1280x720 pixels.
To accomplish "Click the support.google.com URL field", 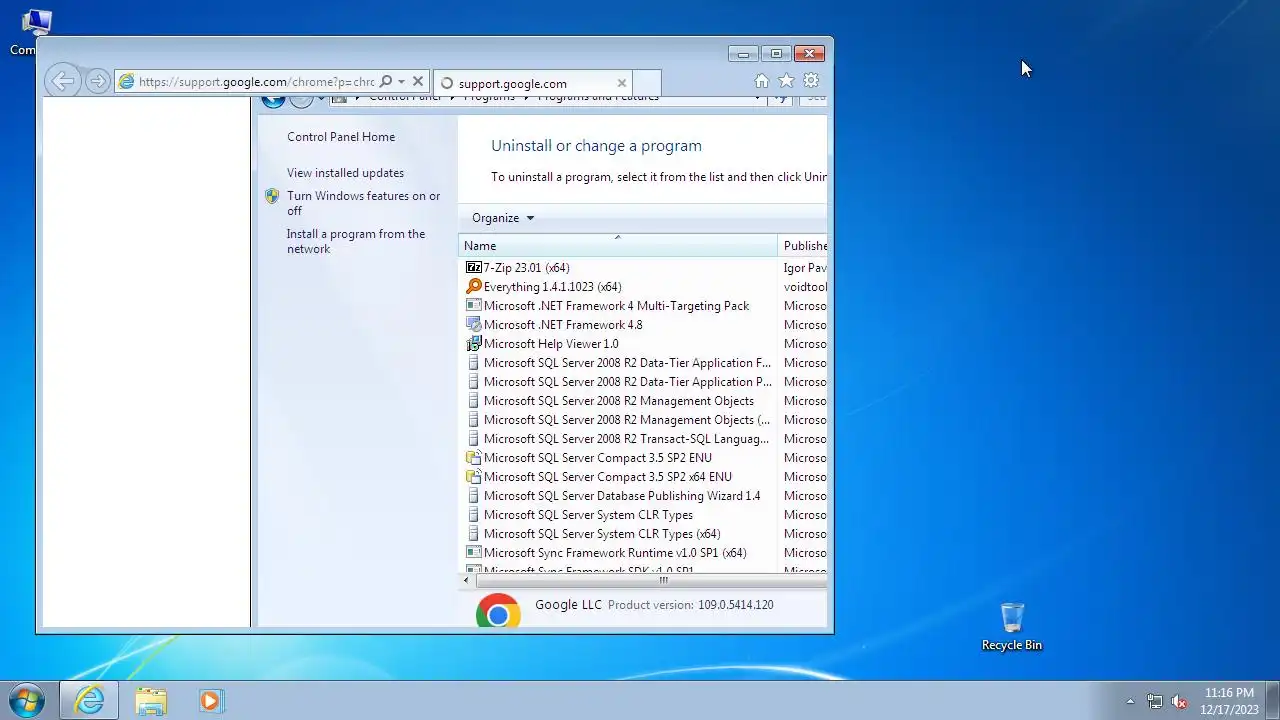I will tap(256, 82).
